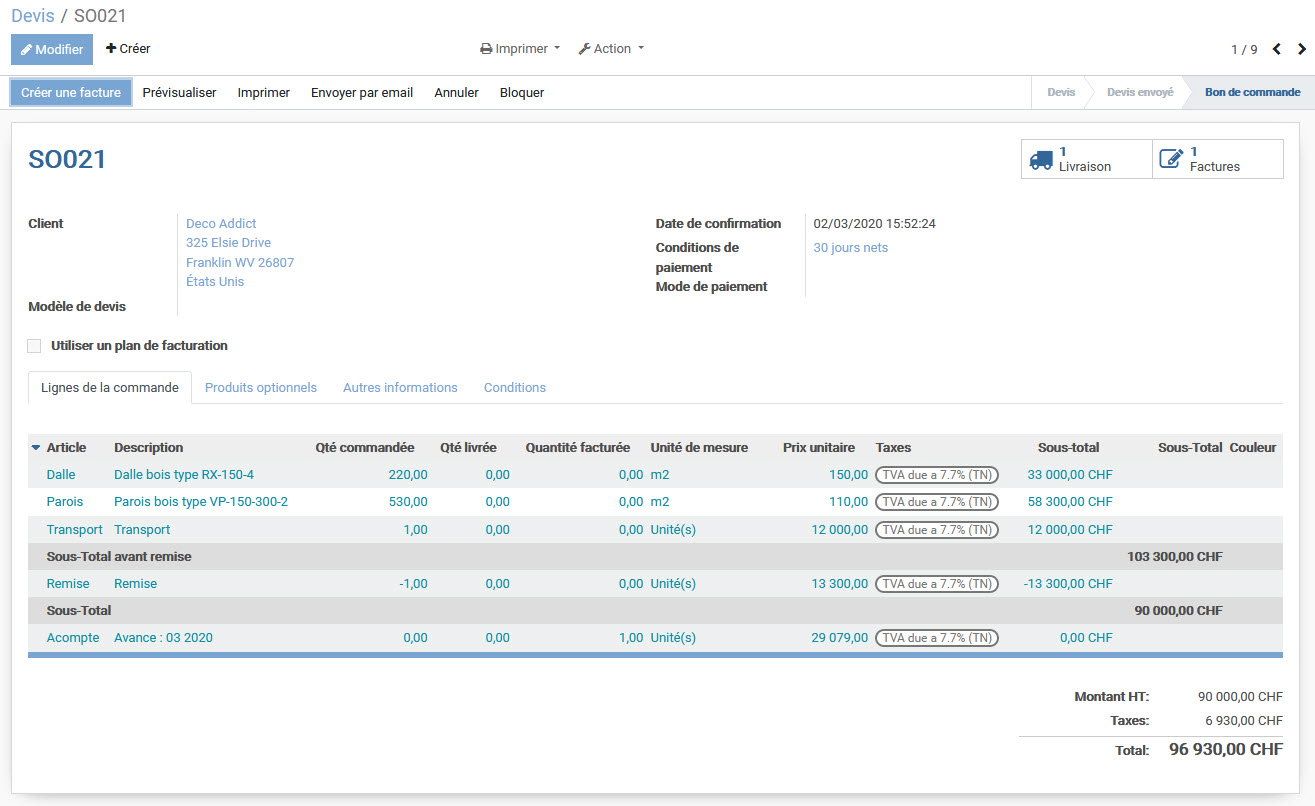Screen dimensions: 1315x806
Task: Click TVA tax tag on Dalle line
Action: (936, 475)
